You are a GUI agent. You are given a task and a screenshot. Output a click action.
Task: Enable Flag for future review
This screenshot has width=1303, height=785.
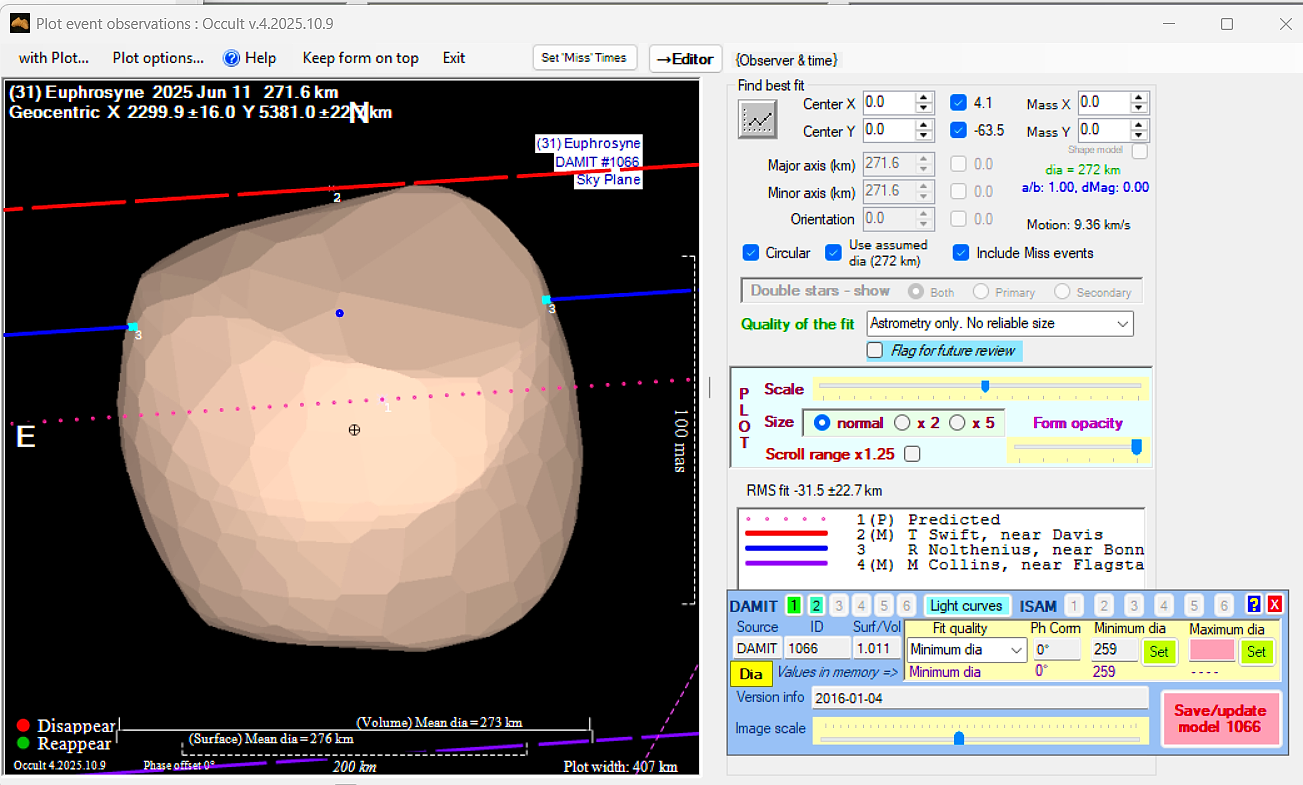click(x=875, y=351)
